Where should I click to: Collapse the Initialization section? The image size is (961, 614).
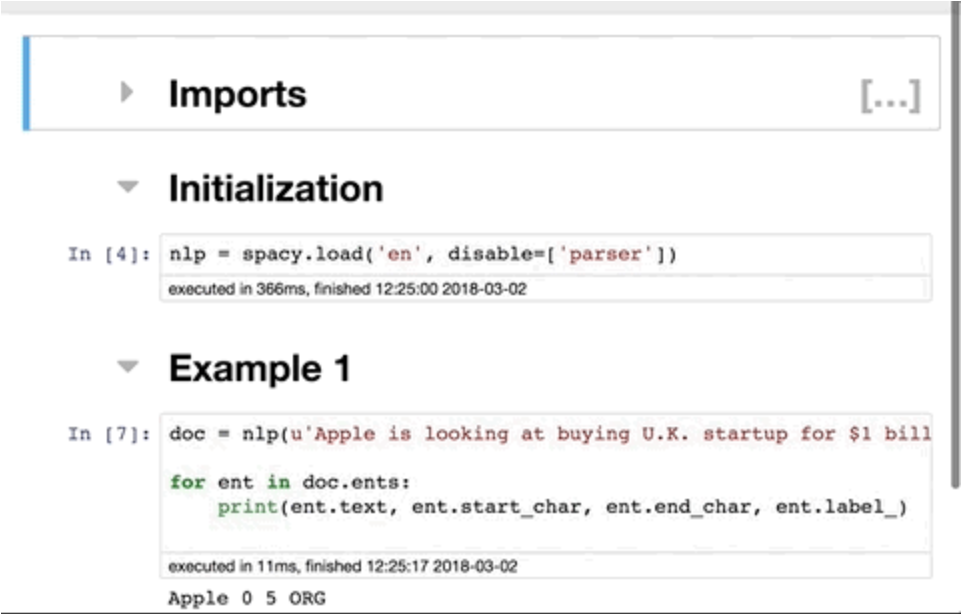click(128, 186)
